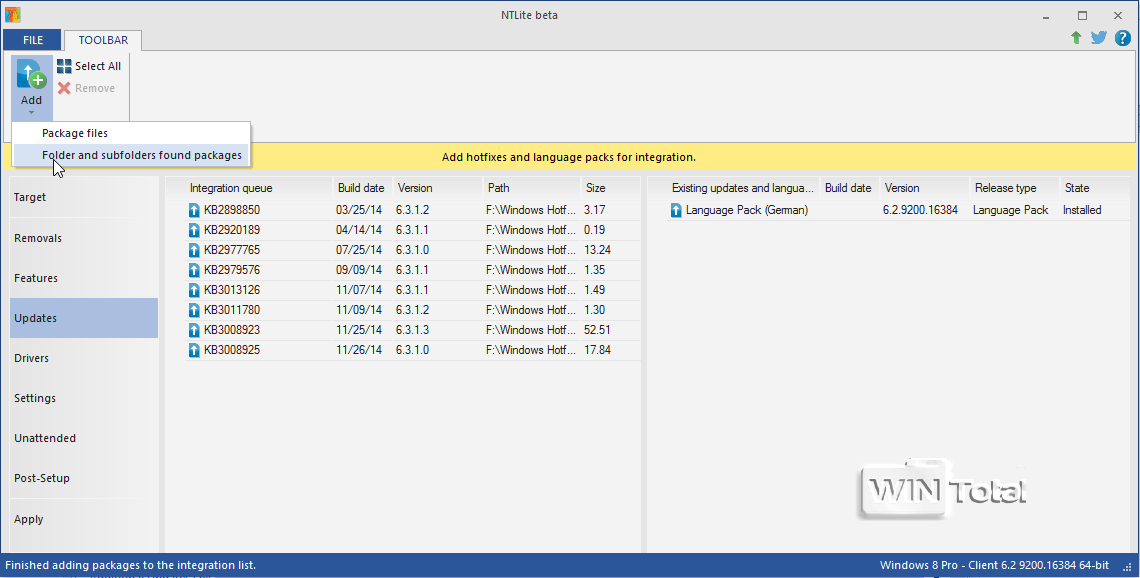Open the Twitter bird icon
This screenshot has height=578, width=1140.
1098,38
